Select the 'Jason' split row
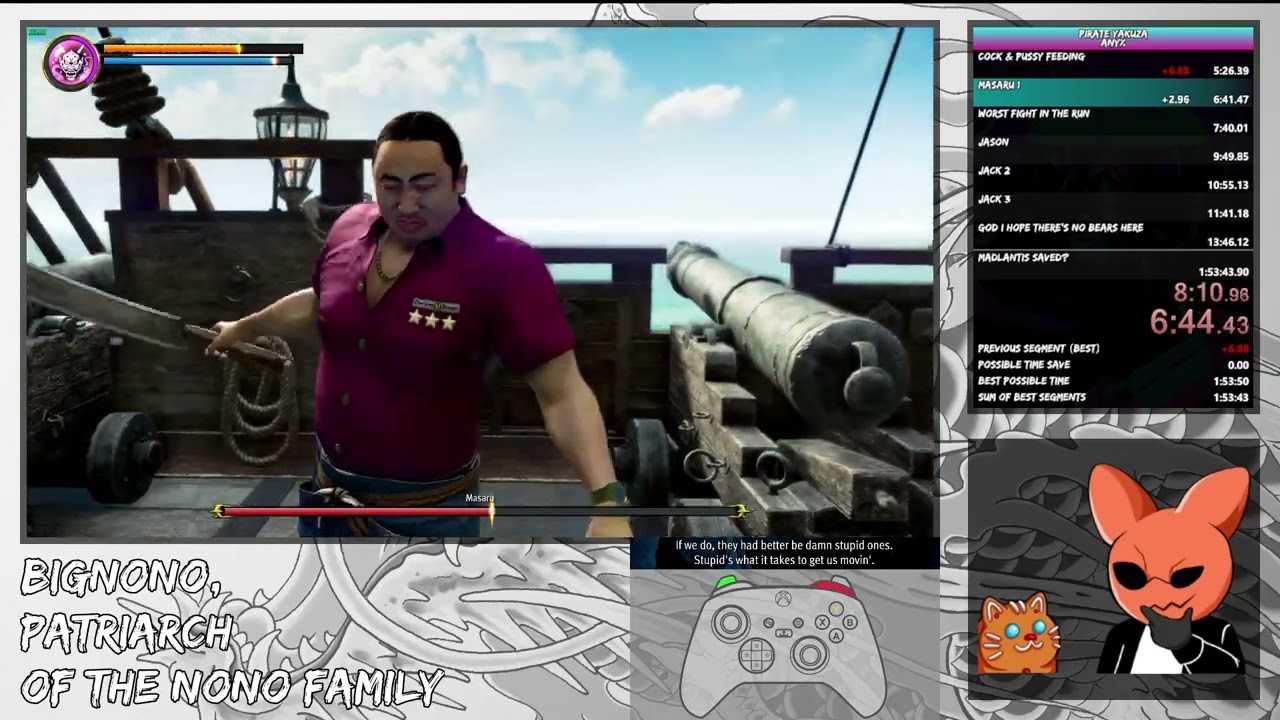Screen dimensions: 1280x720 1113,149
